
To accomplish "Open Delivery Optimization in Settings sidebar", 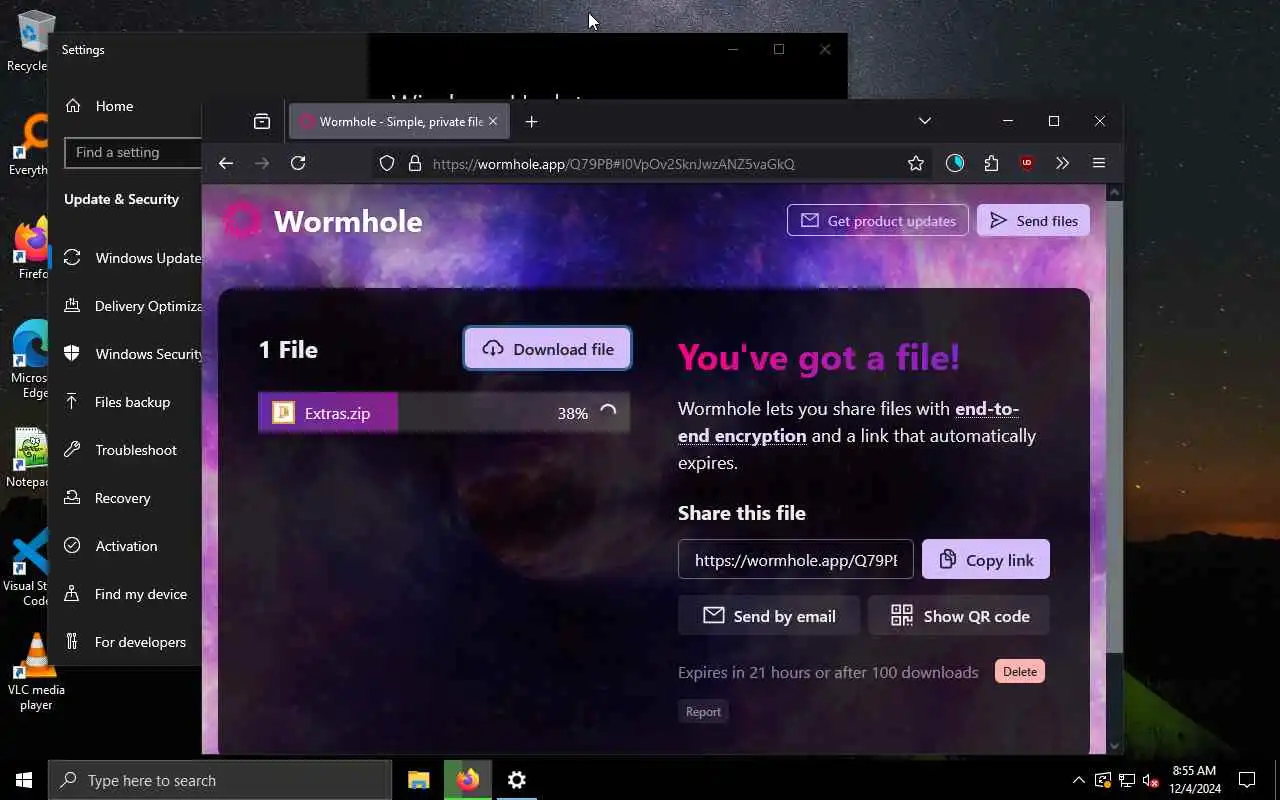I will (132, 306).
